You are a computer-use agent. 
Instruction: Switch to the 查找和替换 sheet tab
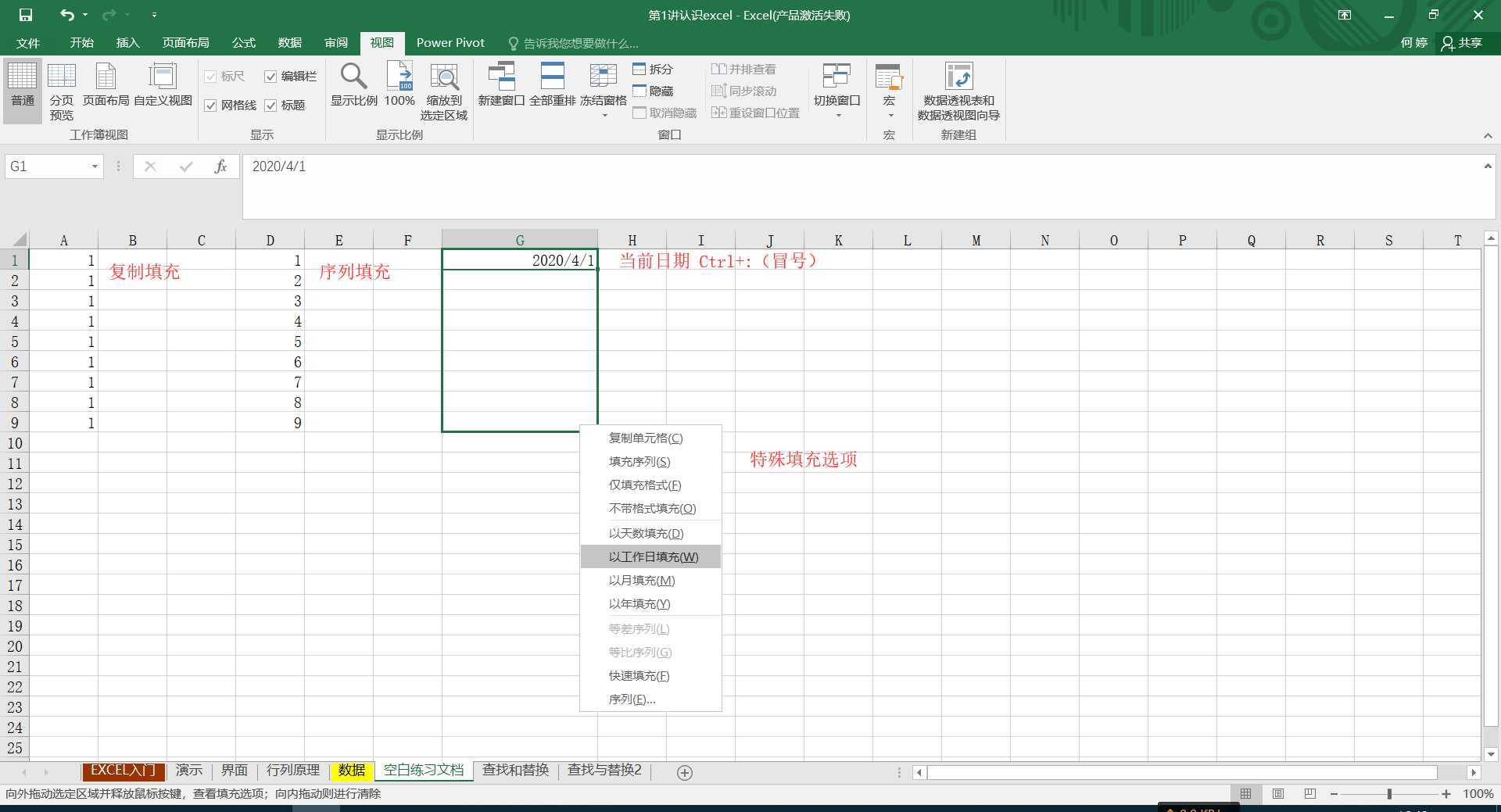point(515,771)
